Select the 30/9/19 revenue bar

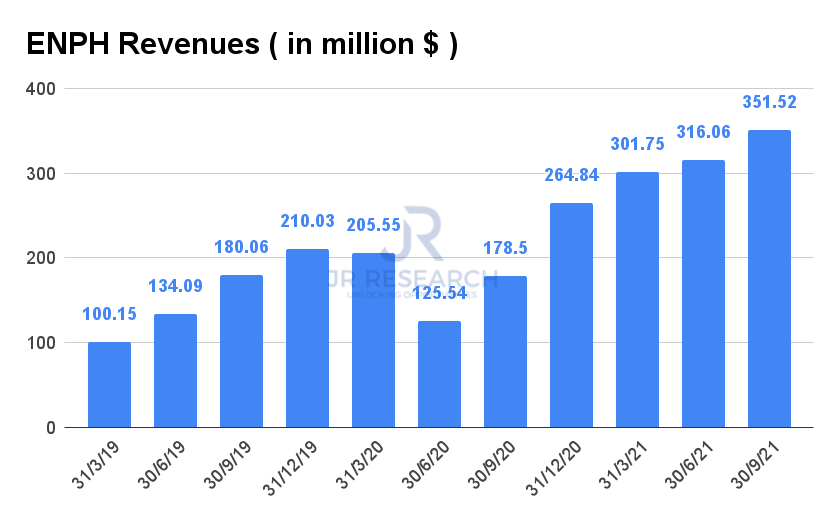pyautogui.click(x=241, y=351)
